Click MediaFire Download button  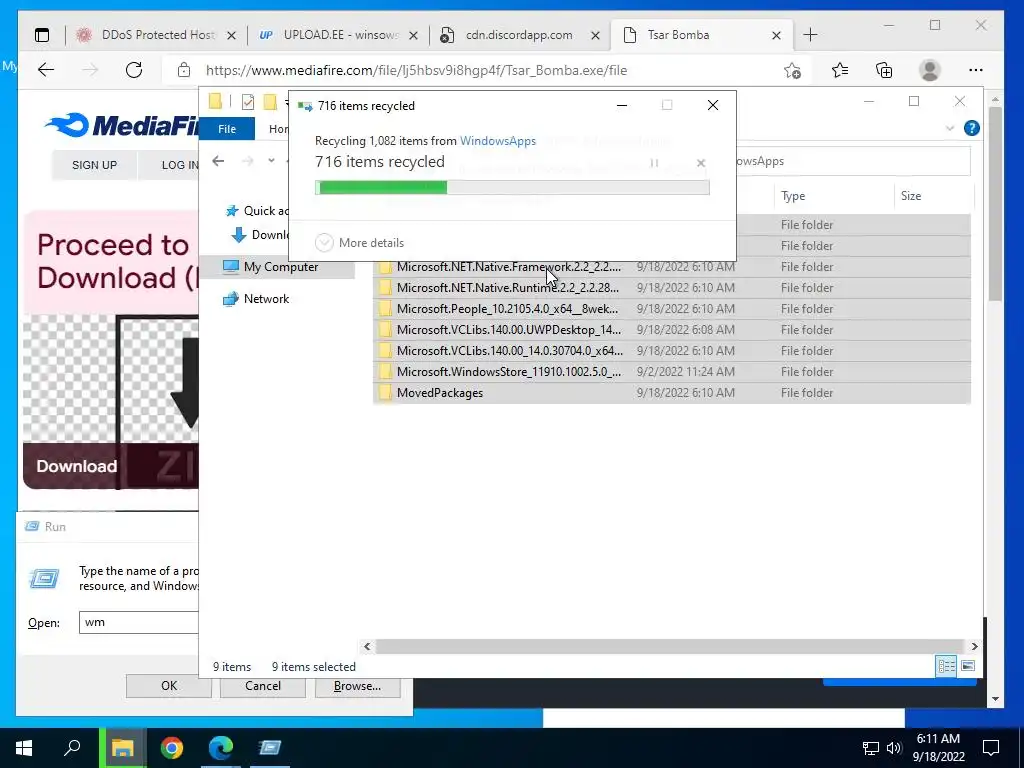76,466
